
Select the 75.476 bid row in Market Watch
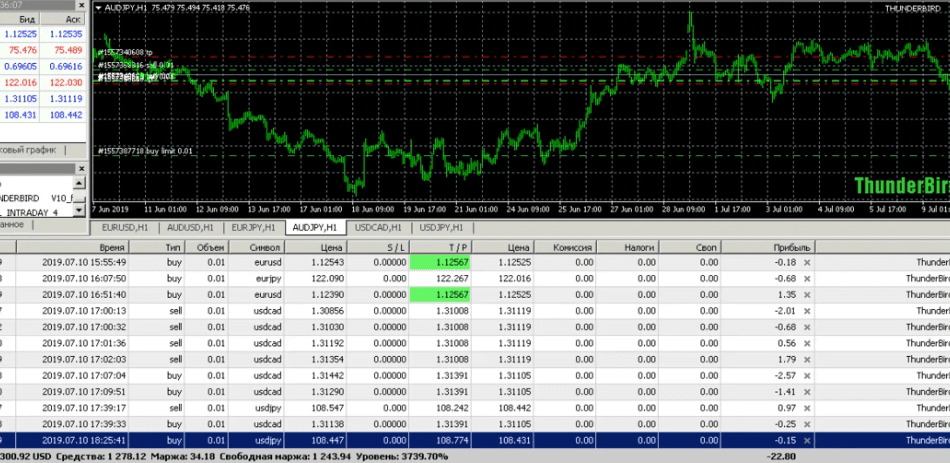22,50
